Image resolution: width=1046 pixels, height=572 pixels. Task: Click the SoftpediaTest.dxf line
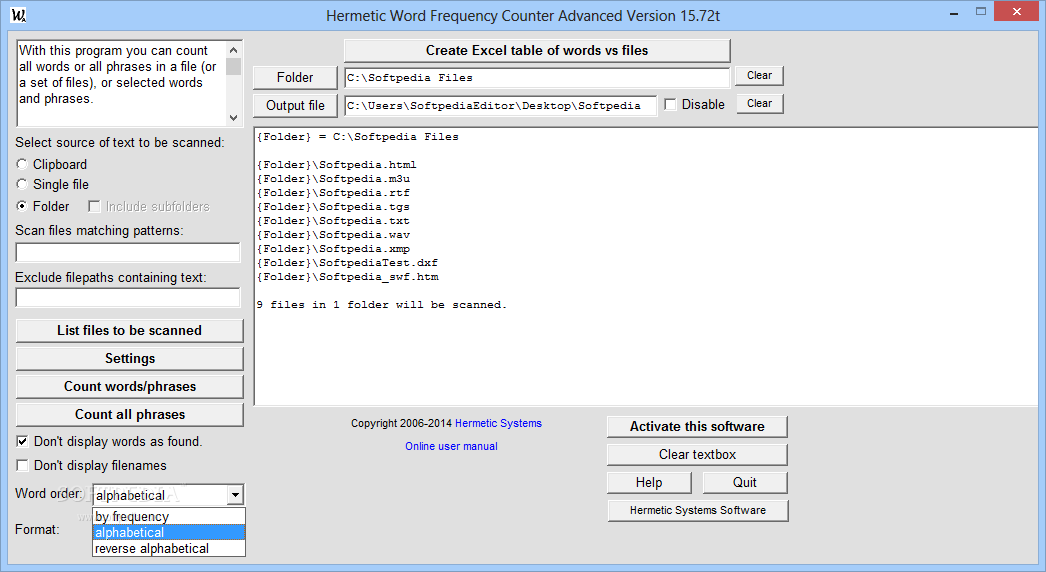[x=348, y=263]
